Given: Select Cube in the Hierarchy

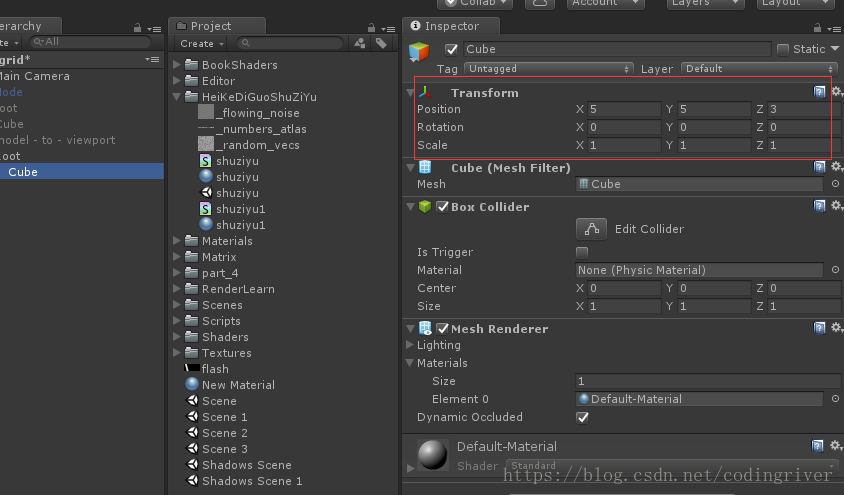Looking at the screenshot, I should click(x=82, y=172).
